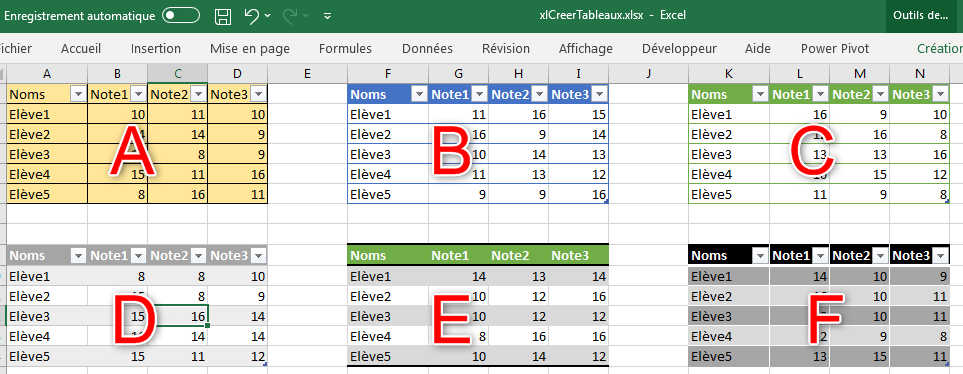
Task: Open Noms filter in black table F
Action: pyautogui.click(x=760, y=255)
